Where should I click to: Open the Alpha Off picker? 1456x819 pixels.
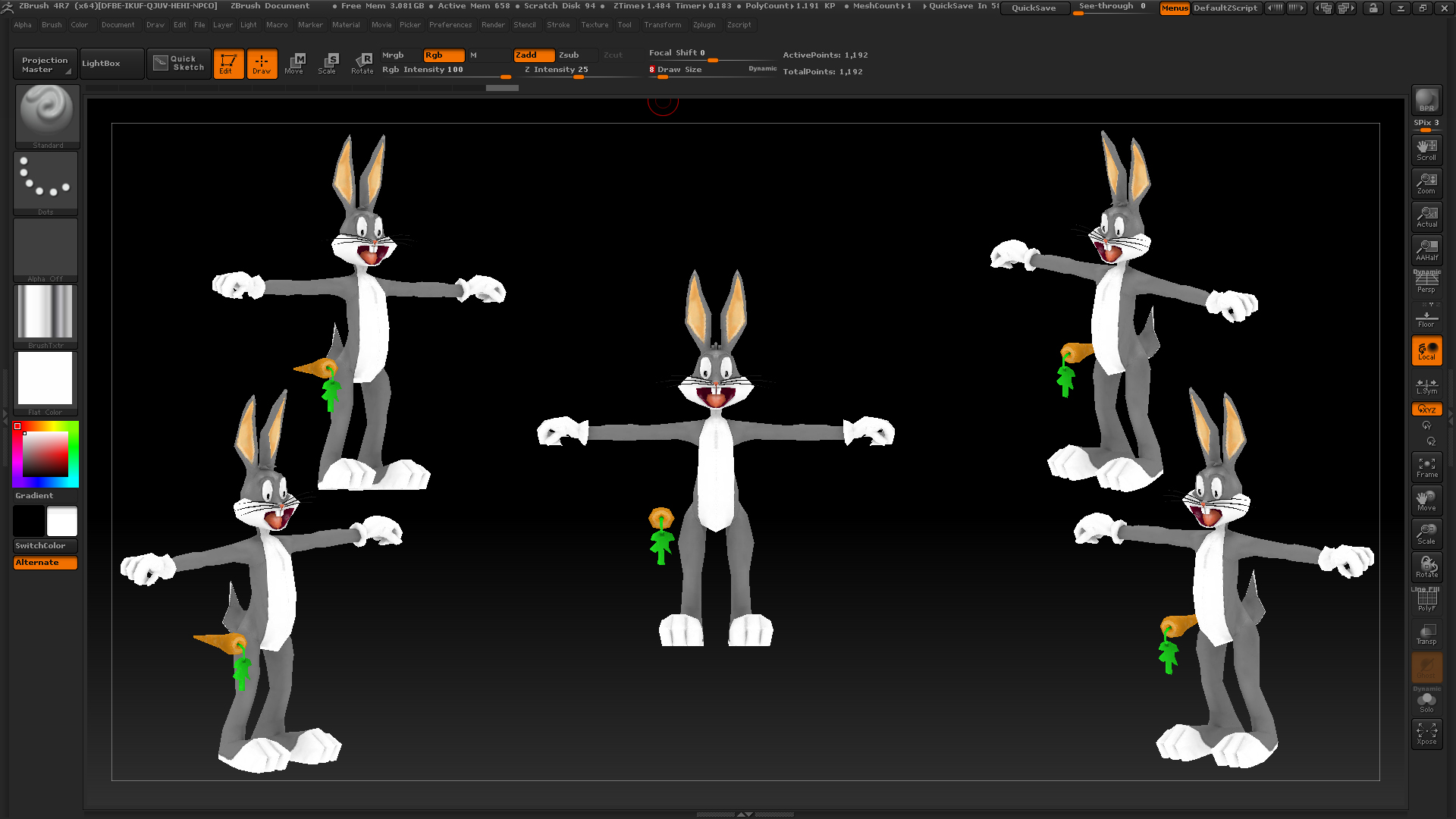click(45, 250)
